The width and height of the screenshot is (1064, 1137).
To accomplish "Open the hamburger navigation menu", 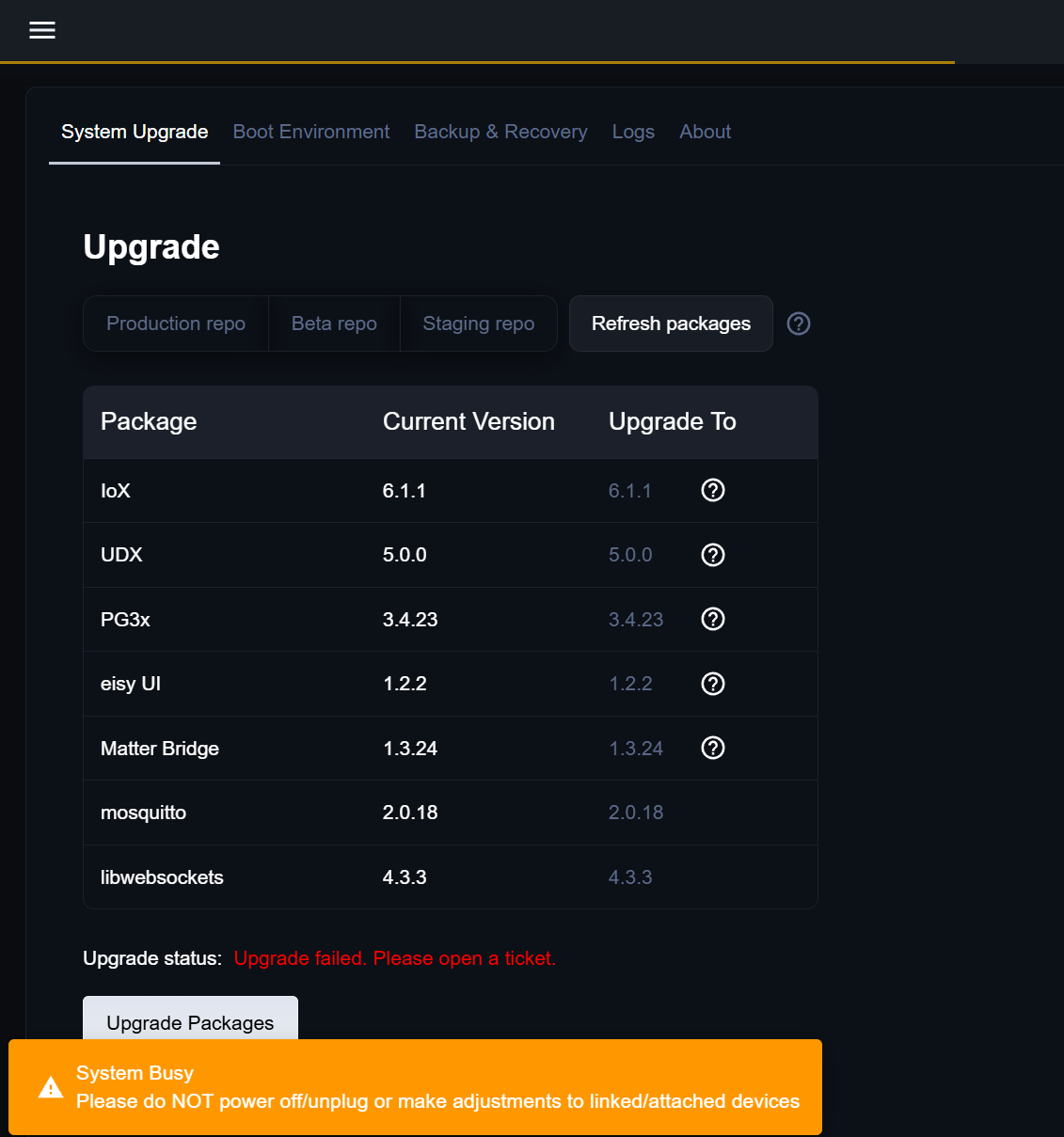I will point(42,30).
